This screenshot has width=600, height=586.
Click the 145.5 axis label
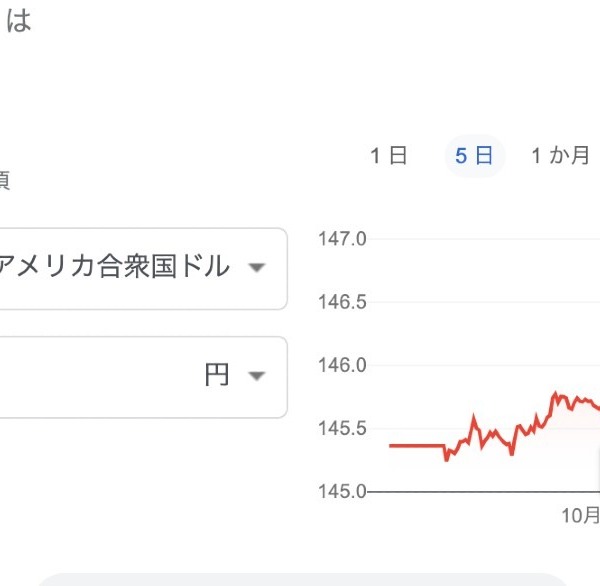click(342, 428)
